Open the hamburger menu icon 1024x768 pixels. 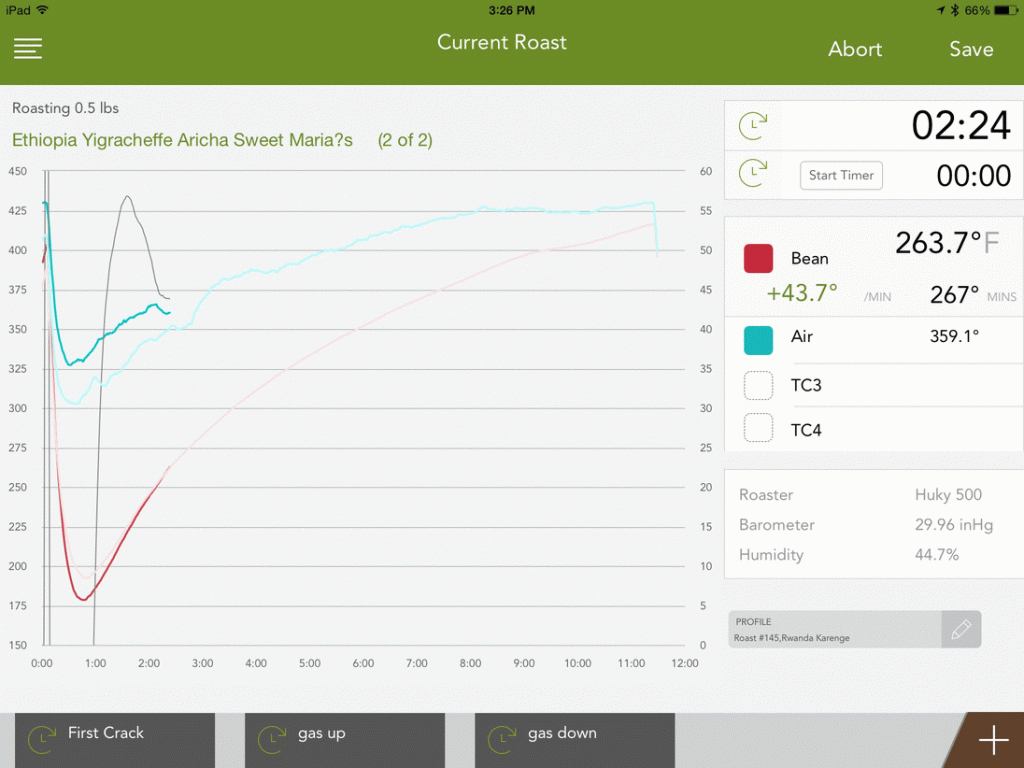click(x=28, y=49)
